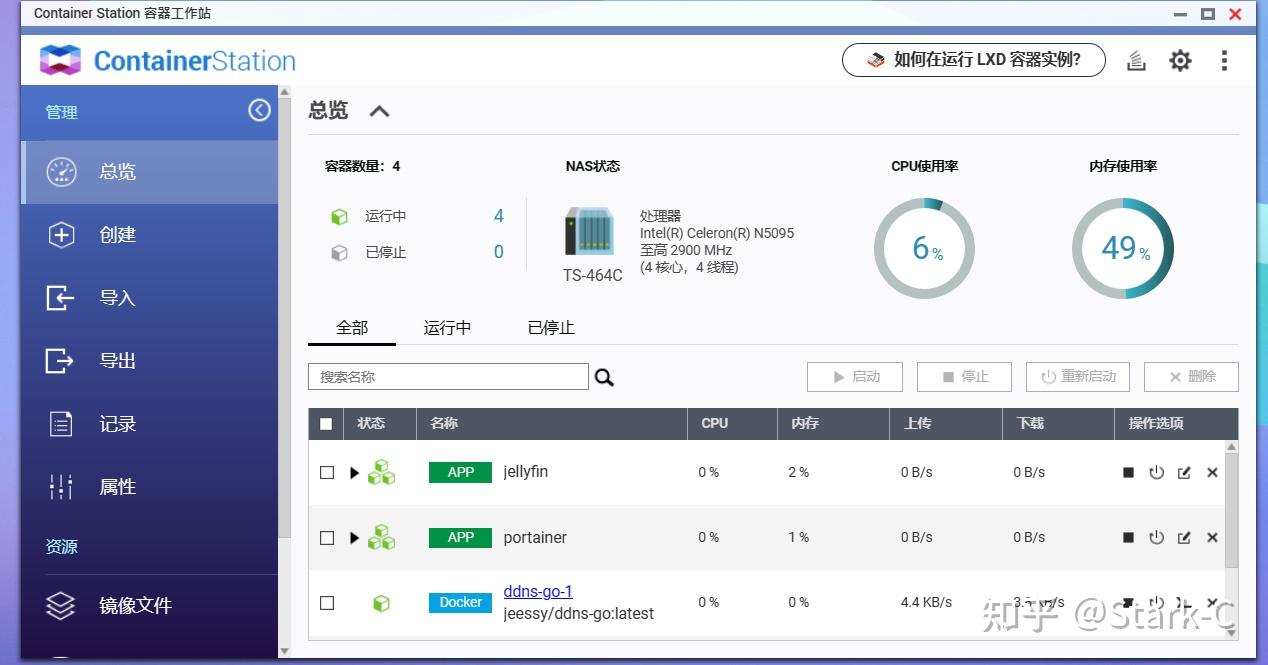This screenshot has height=665, width=1268.
Task: Tick the portainer container checkbox
Action: (x=326, y=537)
